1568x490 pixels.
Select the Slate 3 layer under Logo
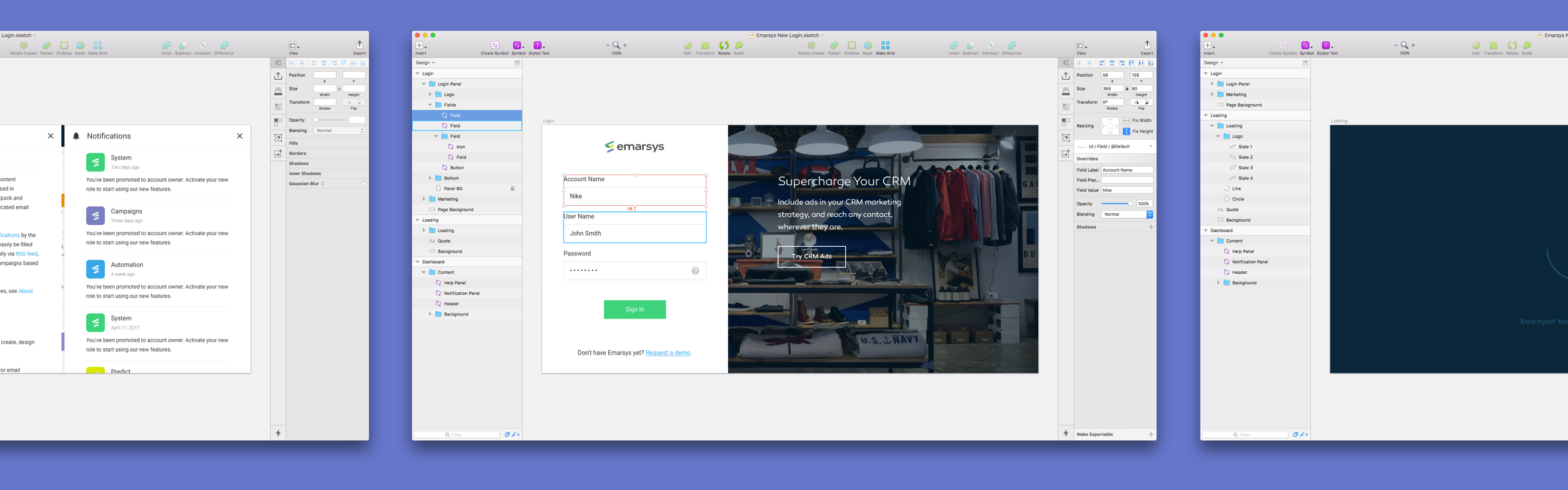(1245, 168)
